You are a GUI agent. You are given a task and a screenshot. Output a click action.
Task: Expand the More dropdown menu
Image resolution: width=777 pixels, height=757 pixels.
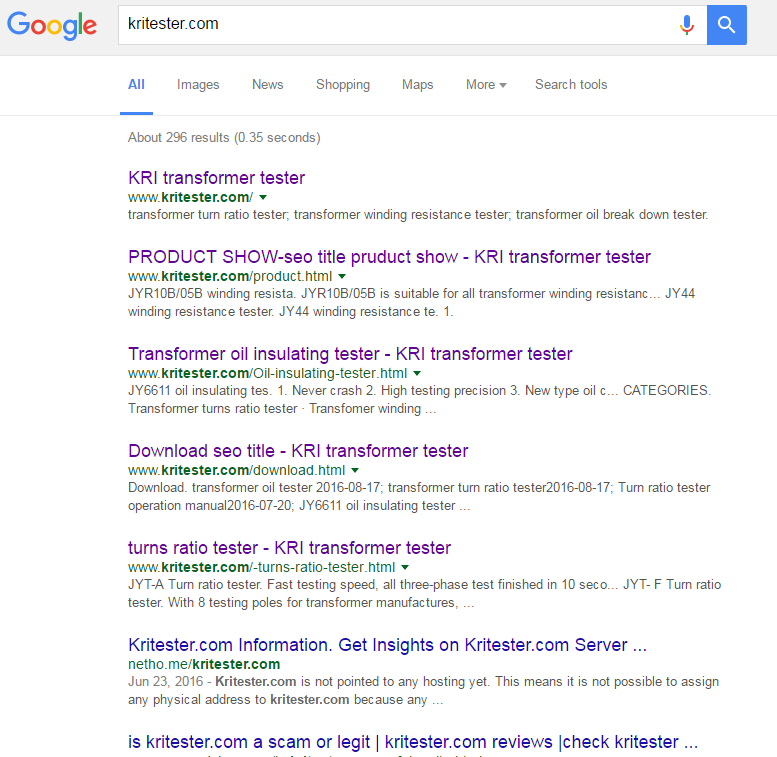[486, 85]
